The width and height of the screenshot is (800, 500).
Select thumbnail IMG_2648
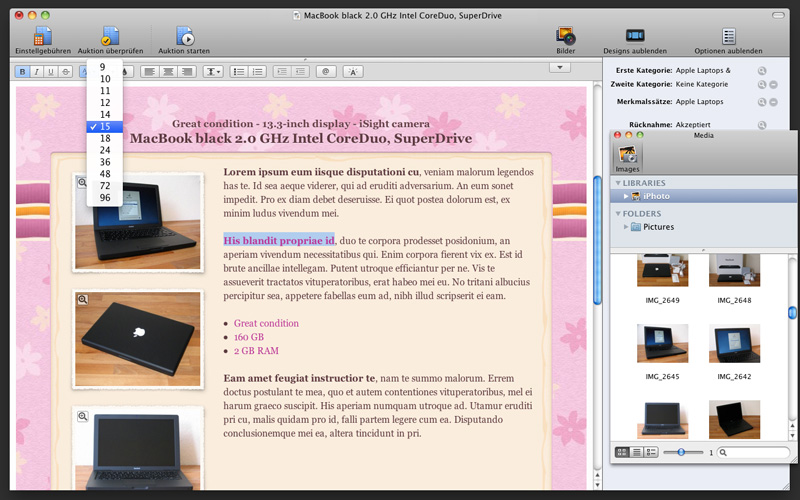pyautogui.click(x=734, y=271)
